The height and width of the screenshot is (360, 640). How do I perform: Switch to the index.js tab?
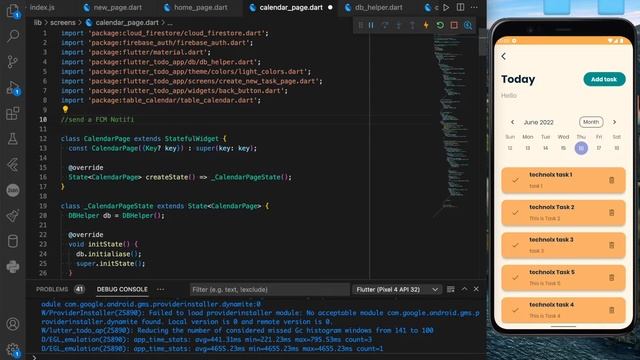point(42,7)
